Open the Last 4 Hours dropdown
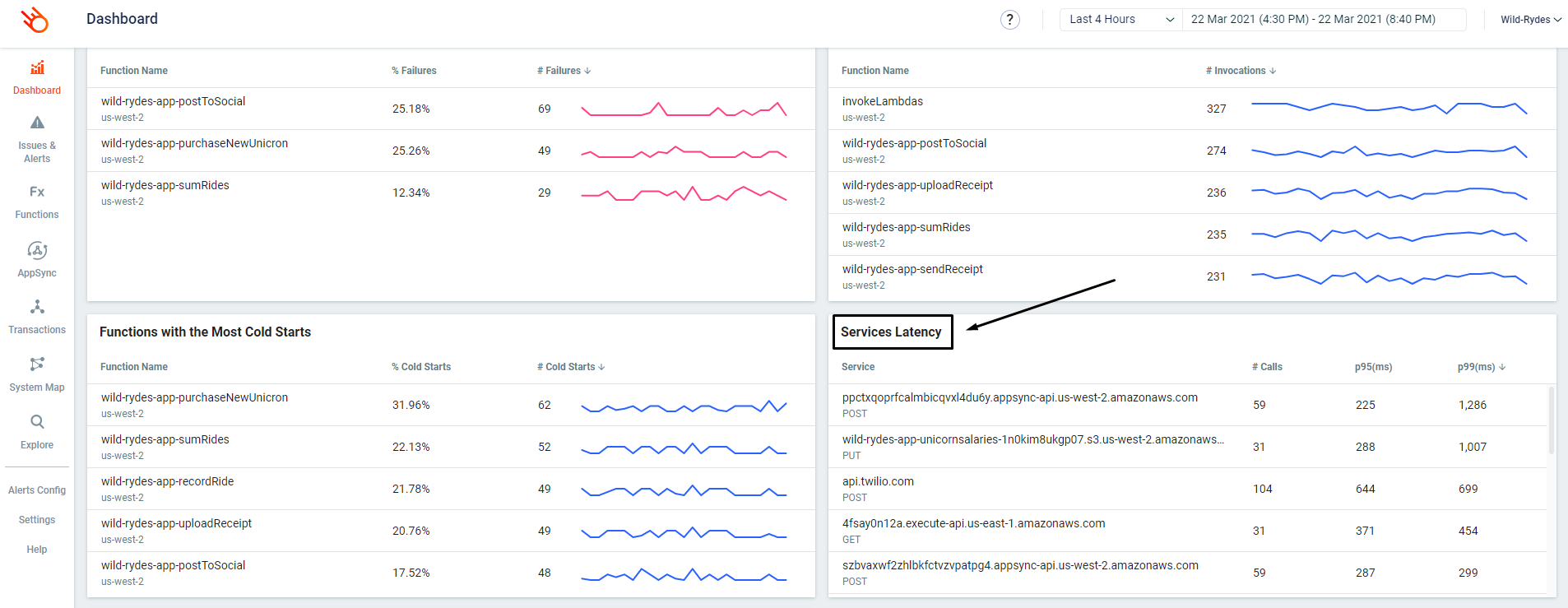 click(x=1121, y=20)
